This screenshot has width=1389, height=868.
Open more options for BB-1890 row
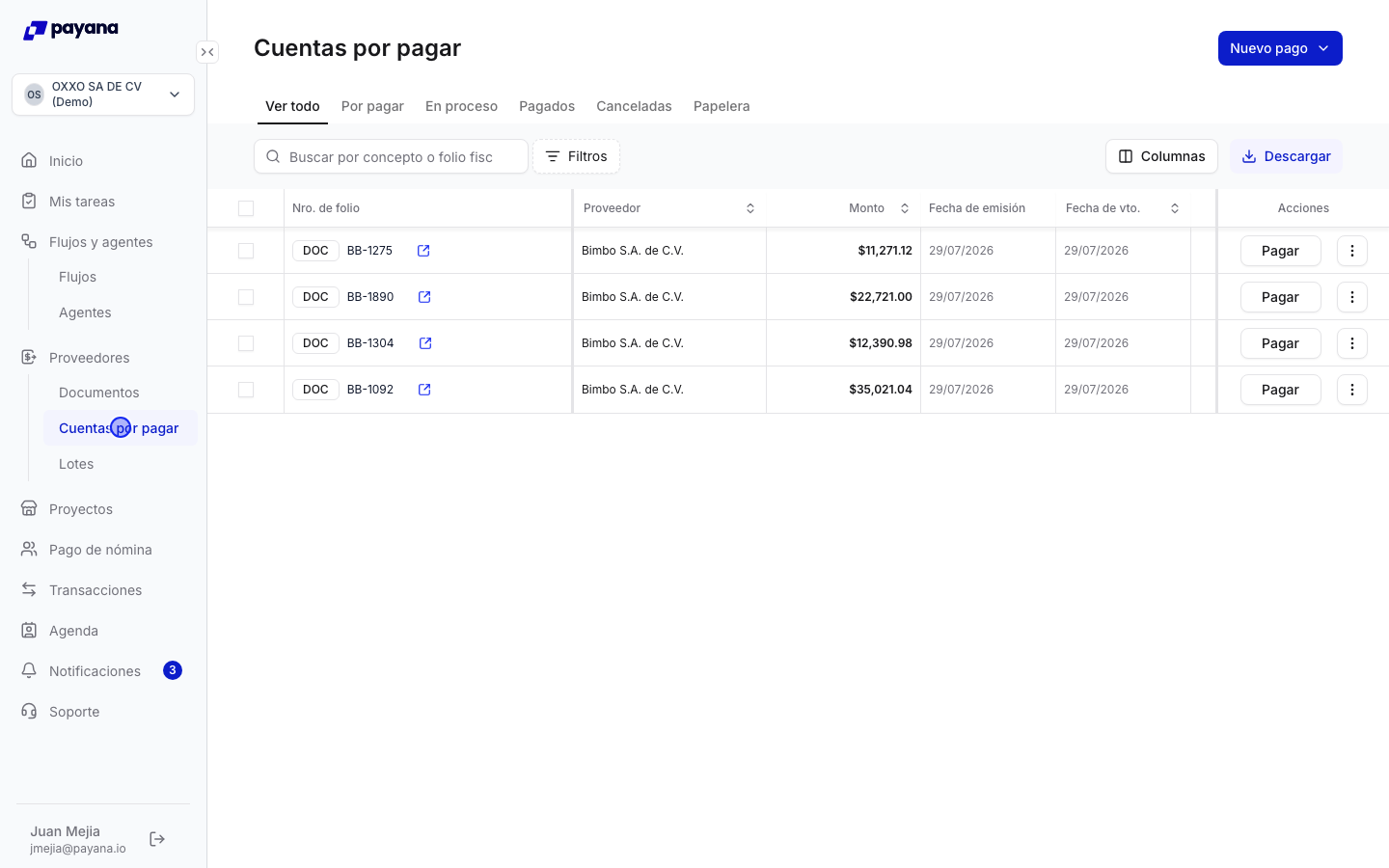pyautogui.click(x=1352, y=297)
